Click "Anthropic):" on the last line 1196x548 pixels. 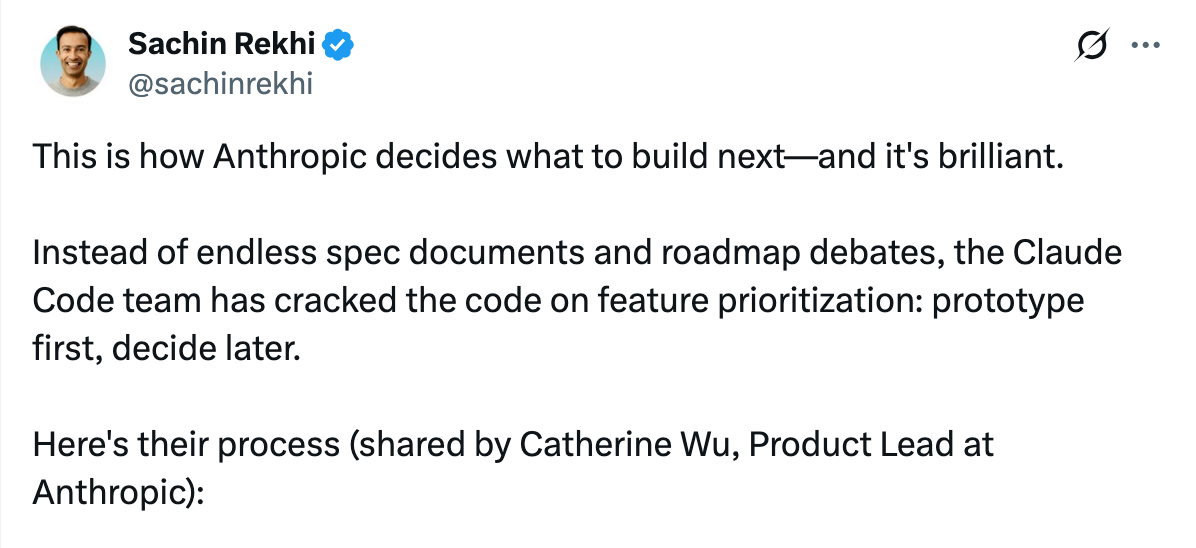(117, 491)
